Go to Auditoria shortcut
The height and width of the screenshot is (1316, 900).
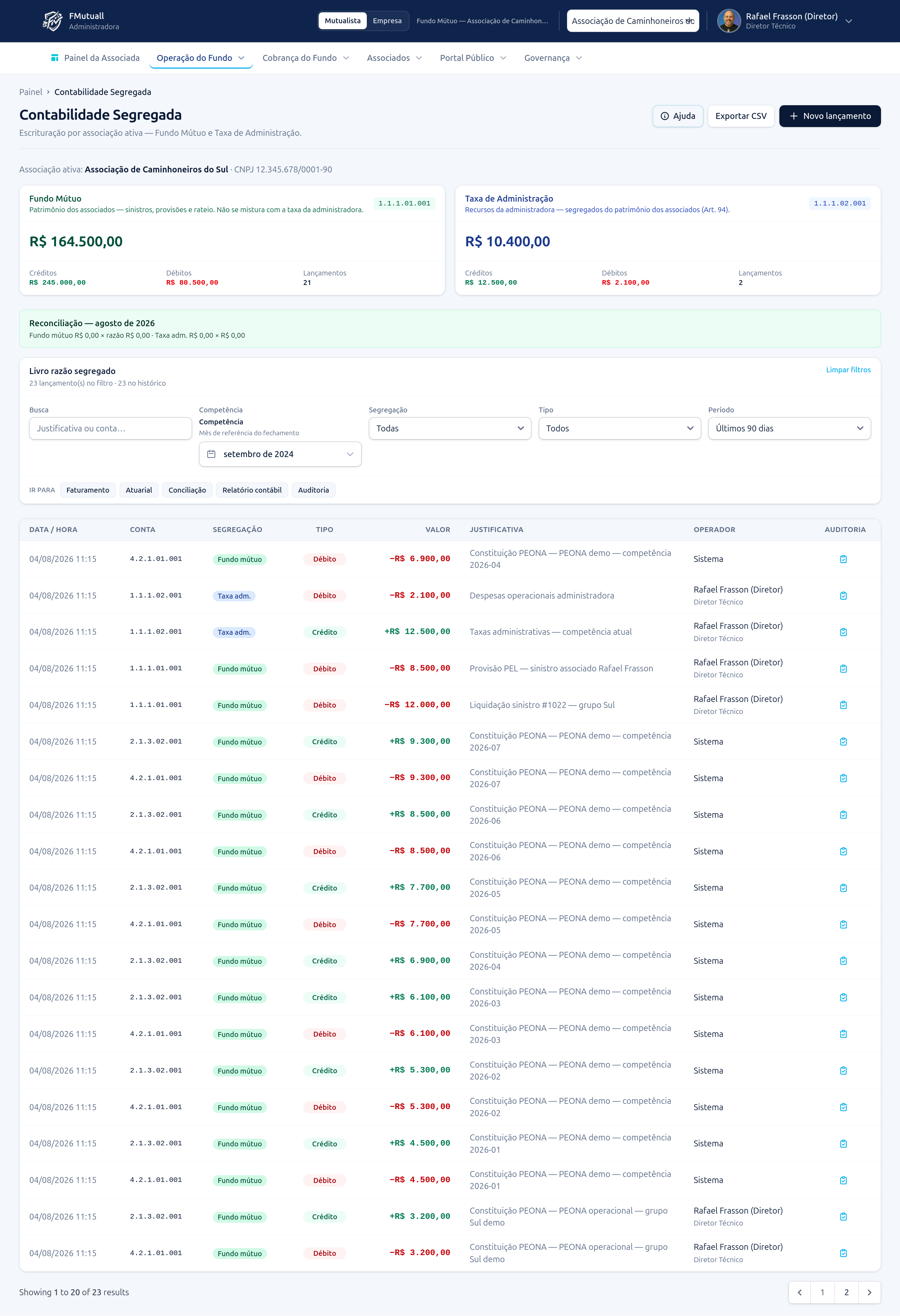coord(314,490)
